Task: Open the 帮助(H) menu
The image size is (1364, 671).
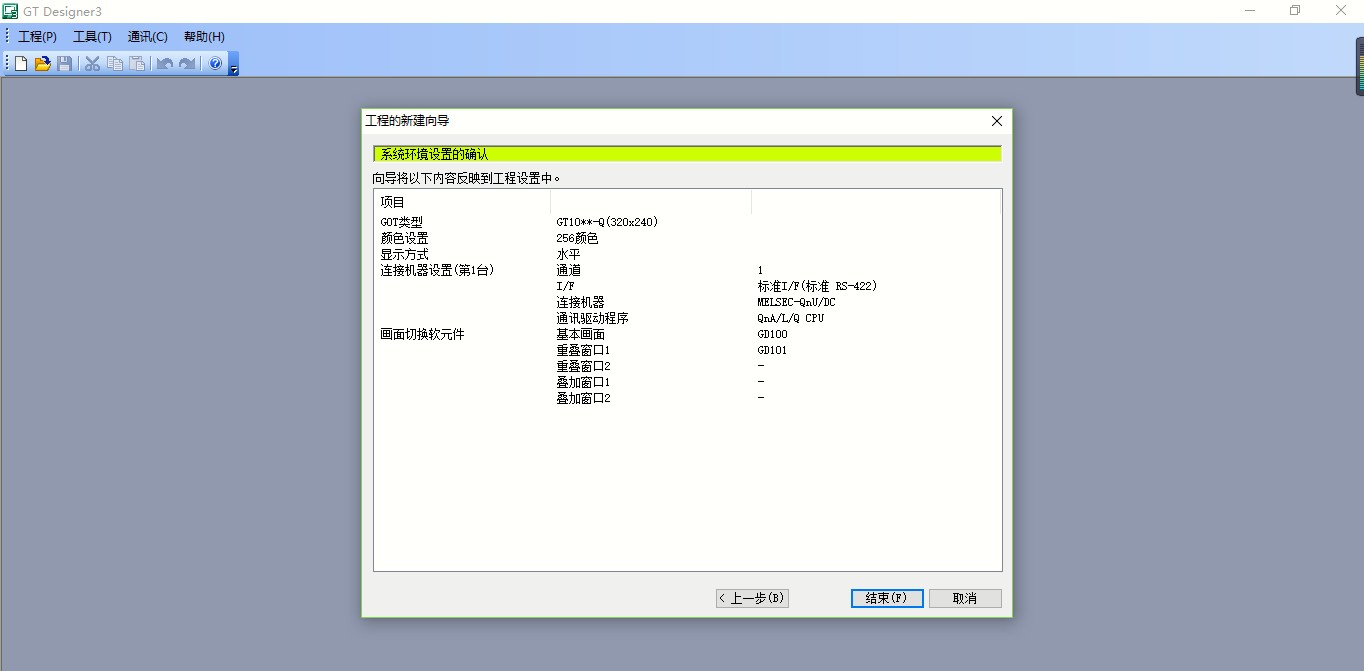Action: pos(203,36)
